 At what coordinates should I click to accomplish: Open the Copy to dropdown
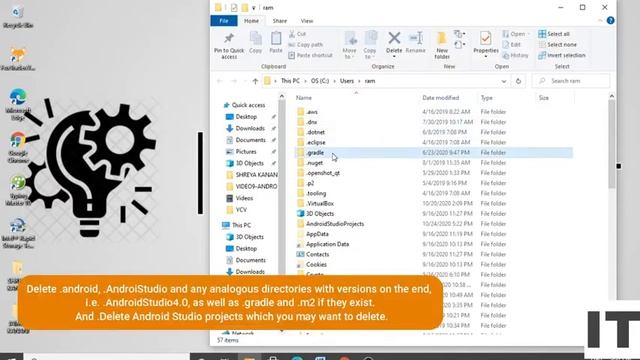pyautogui.click(x=370, y=45)
